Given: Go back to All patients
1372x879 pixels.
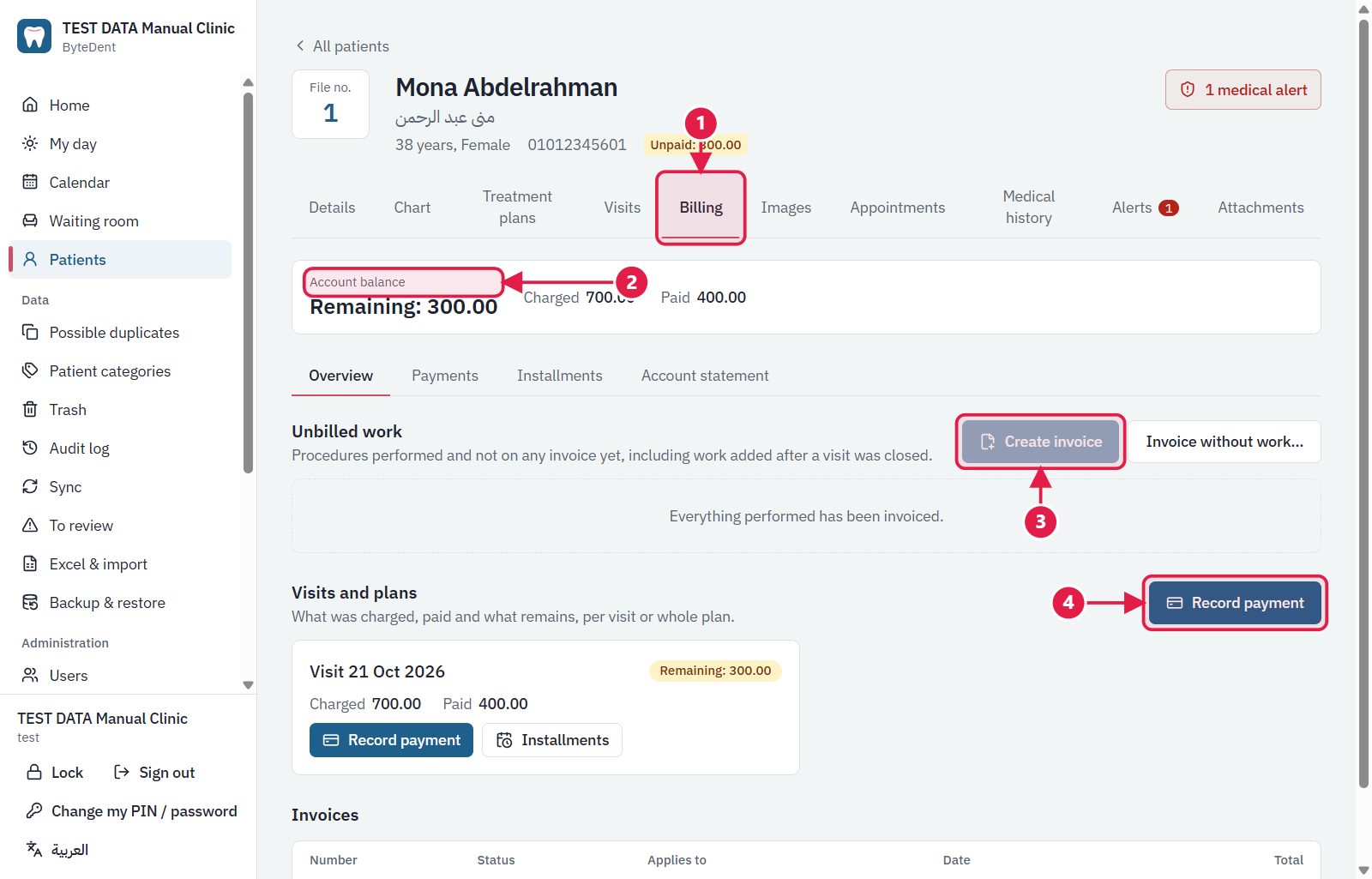Looking at the screenshot, I should coord(342,45).
